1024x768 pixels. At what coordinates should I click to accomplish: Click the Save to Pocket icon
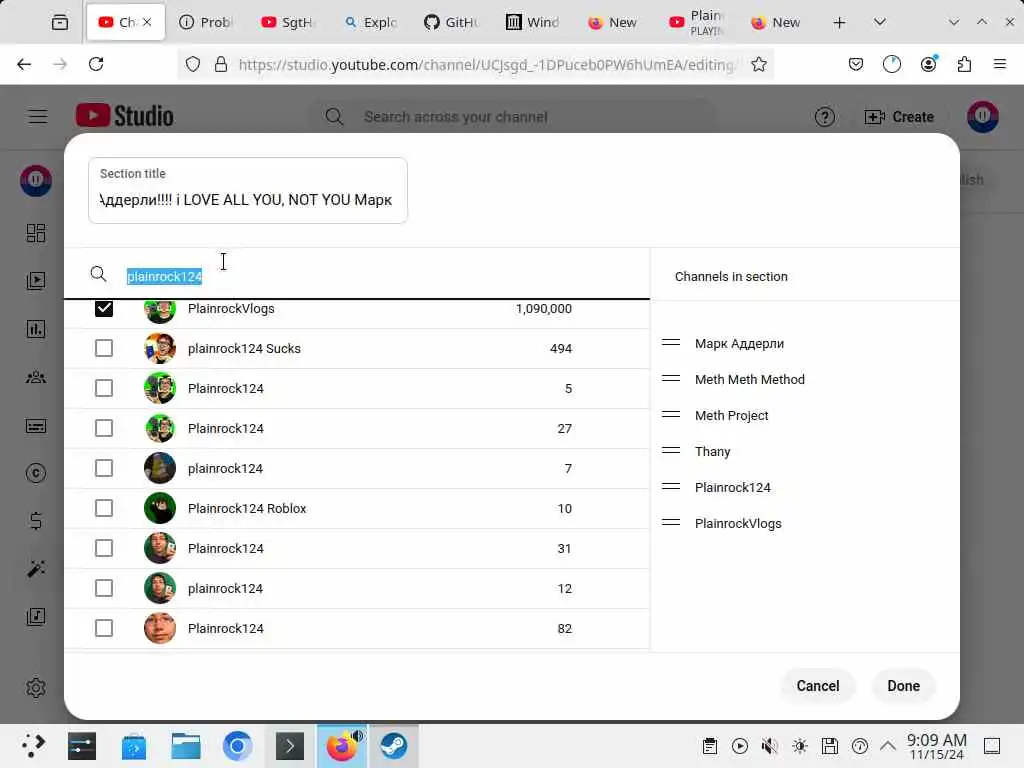(x=856, y=64)
